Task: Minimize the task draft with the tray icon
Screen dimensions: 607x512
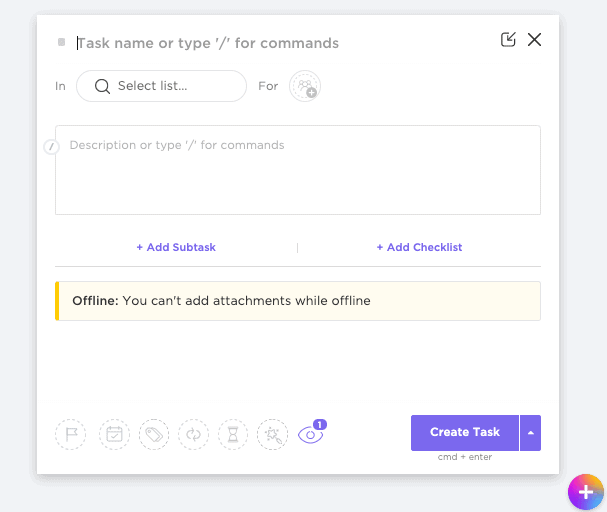Action: [508, 40]
